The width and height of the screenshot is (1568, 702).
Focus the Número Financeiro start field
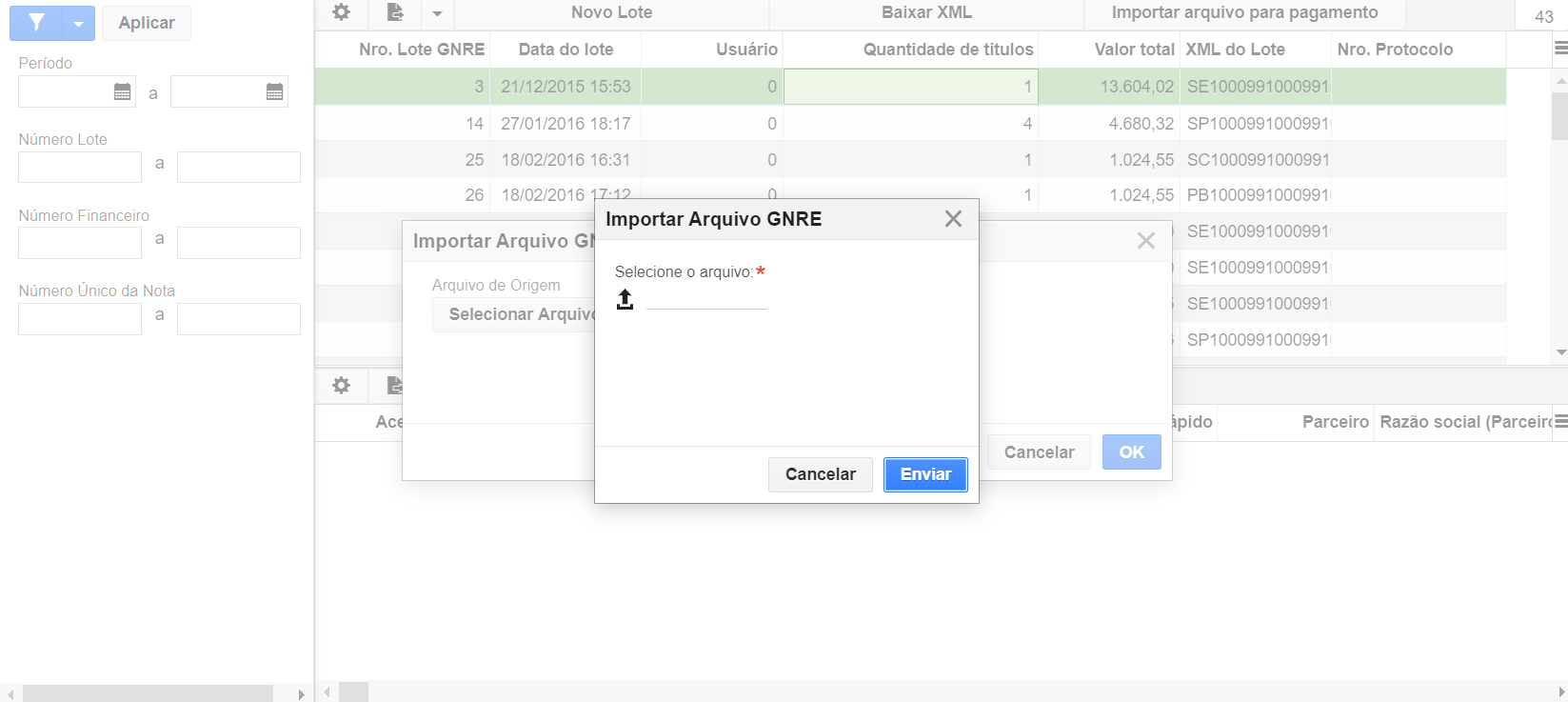click(x=80, y=243)
